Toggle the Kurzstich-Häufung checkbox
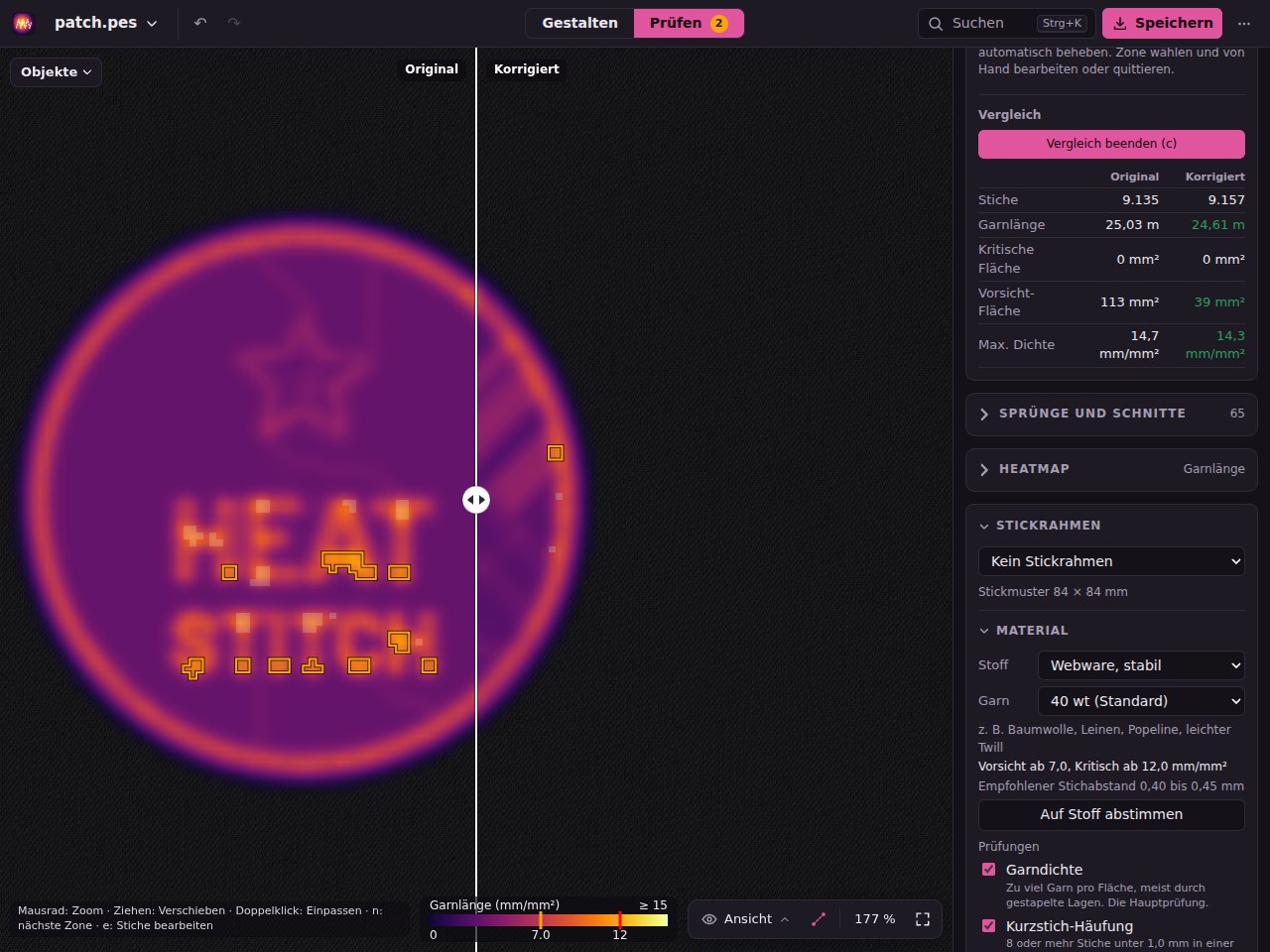1270x952 pixels. 988,926
